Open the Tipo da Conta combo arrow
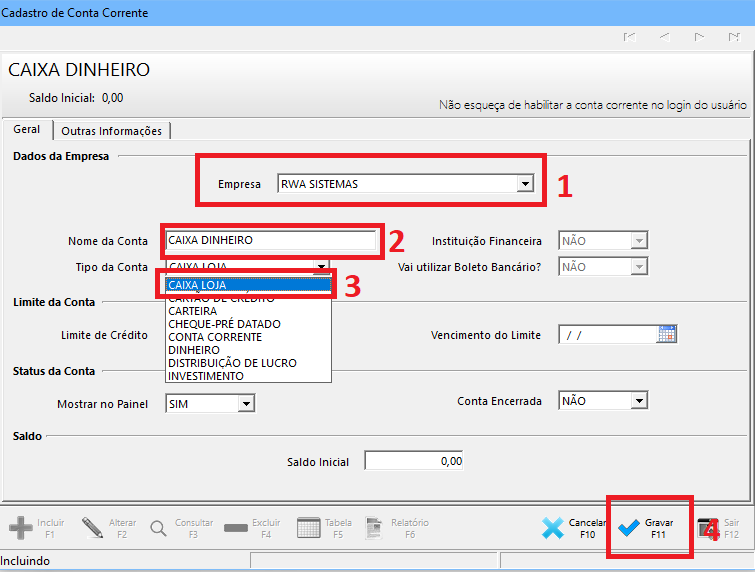The height and width of the screenshot is (572, 755). 321,266
